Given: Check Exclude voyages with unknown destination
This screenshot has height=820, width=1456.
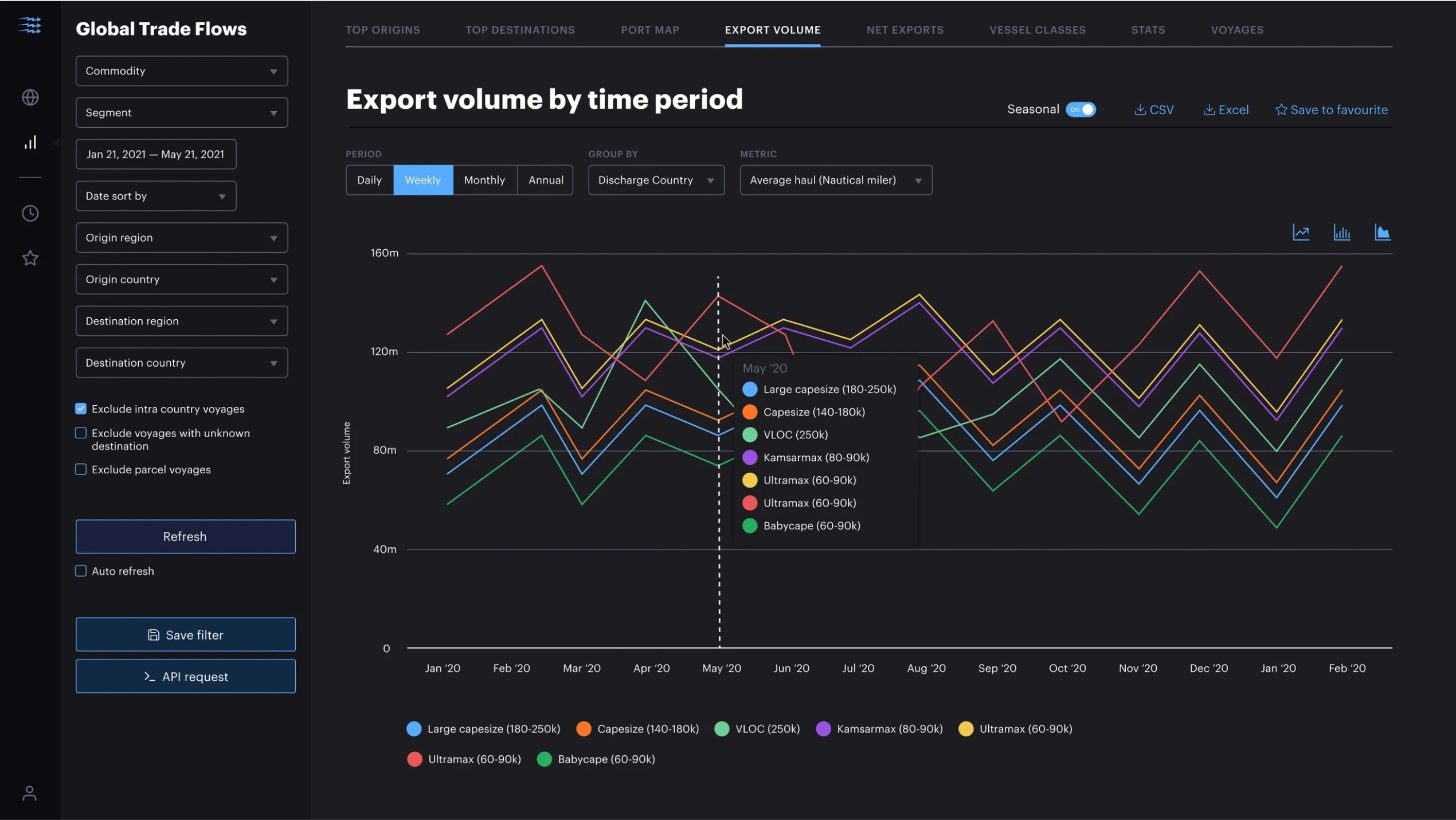Looking at the screenshot, I should (81, 433).
